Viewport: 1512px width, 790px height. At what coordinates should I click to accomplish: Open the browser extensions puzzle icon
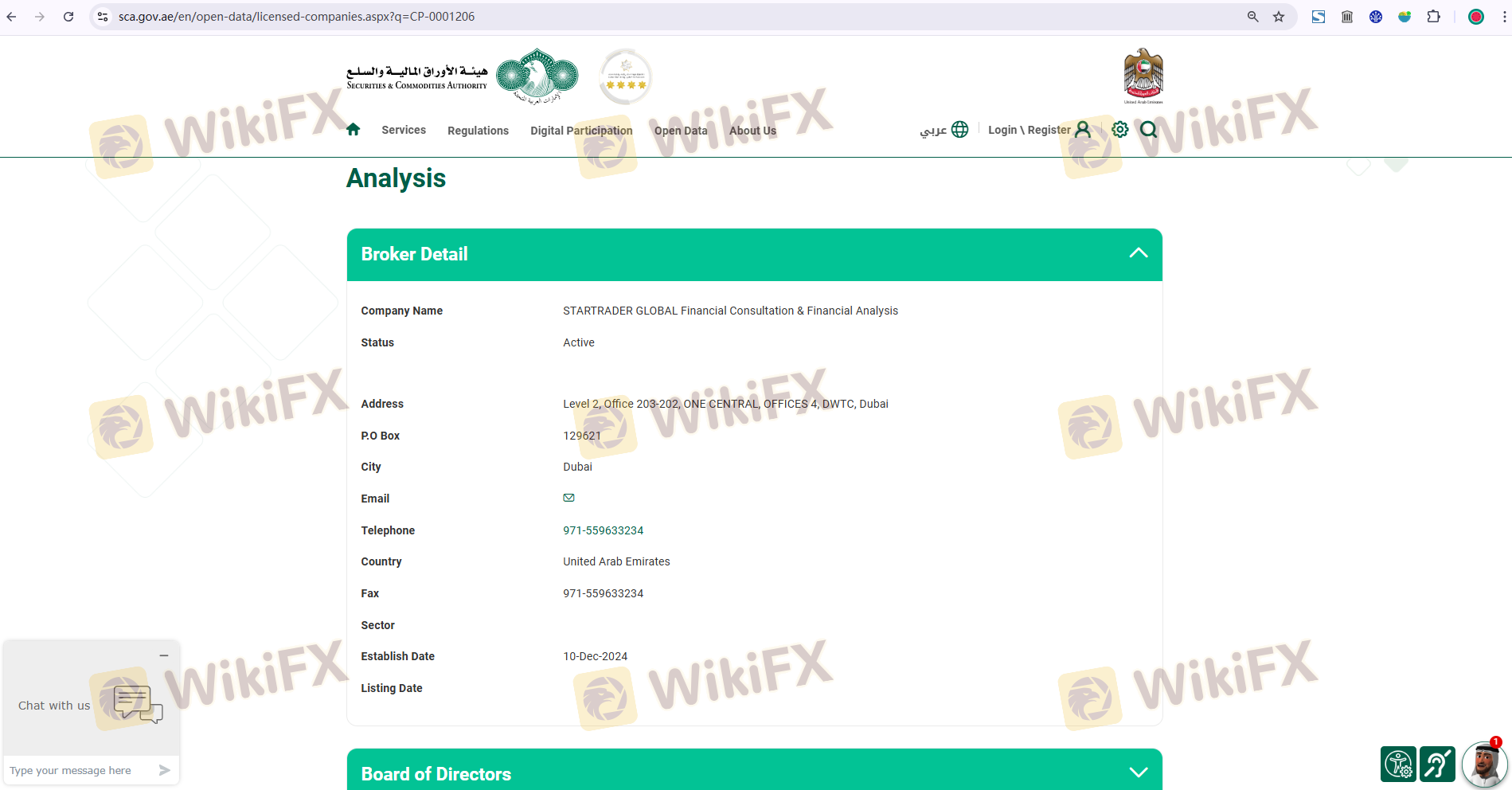coord(1433,17)
